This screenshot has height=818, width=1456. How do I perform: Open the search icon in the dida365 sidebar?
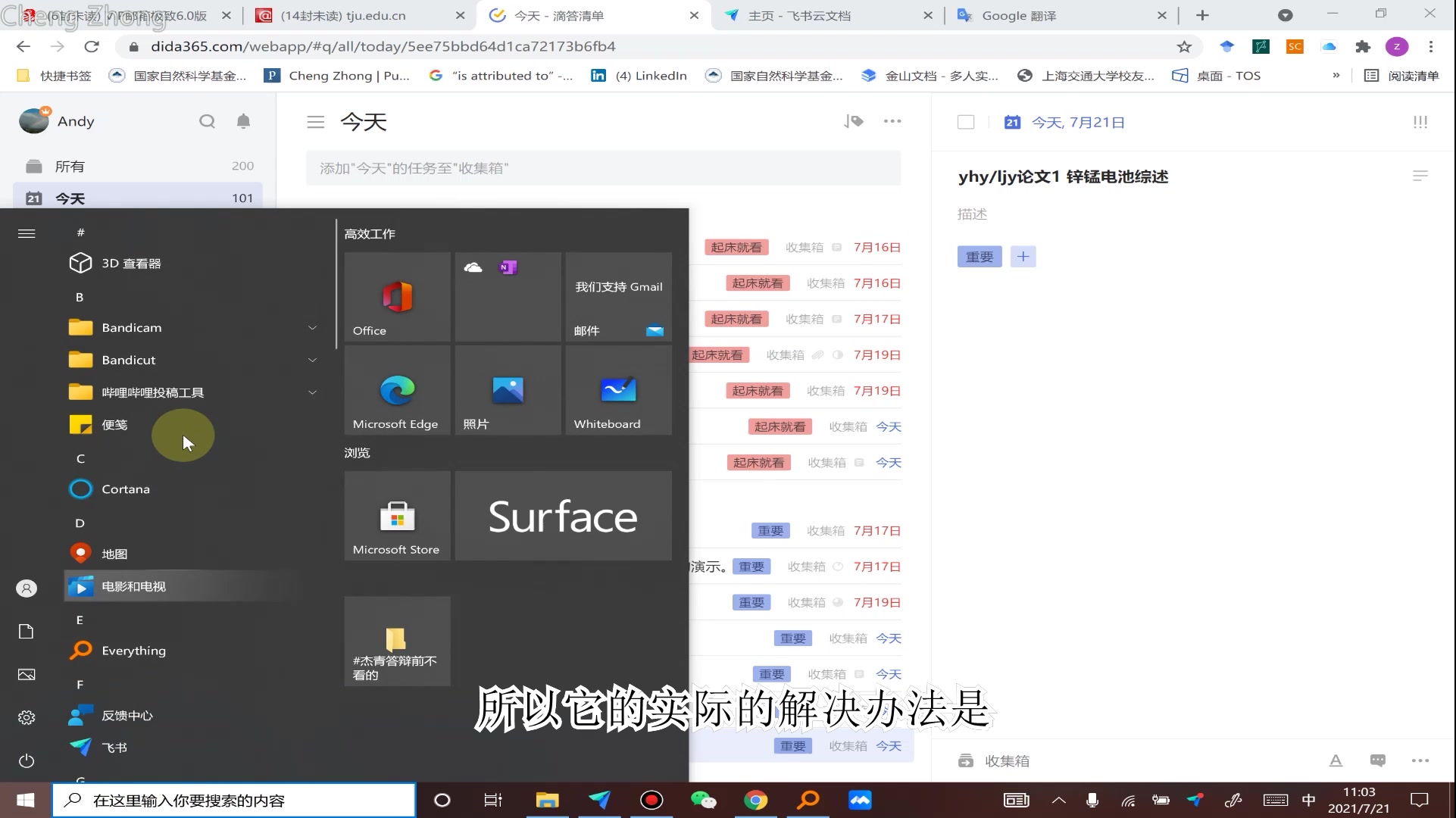[x=207, y=121]
